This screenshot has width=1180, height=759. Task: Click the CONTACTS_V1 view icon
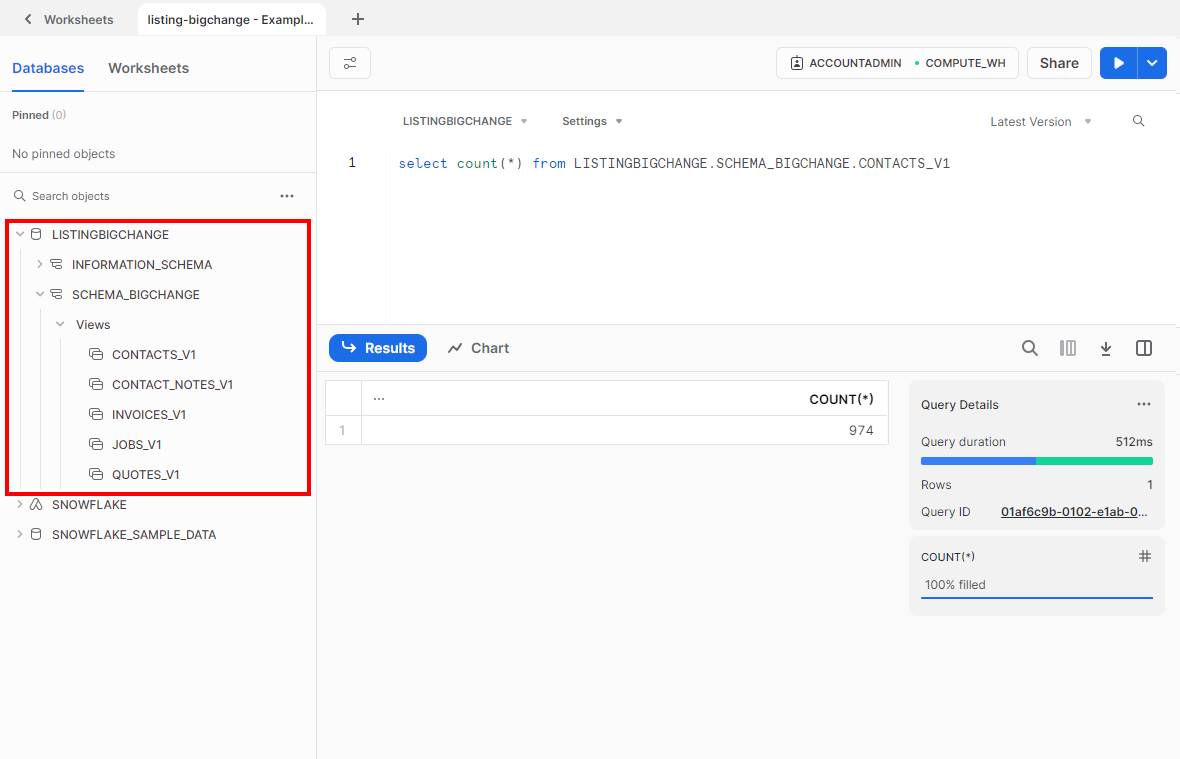[96, 354]
